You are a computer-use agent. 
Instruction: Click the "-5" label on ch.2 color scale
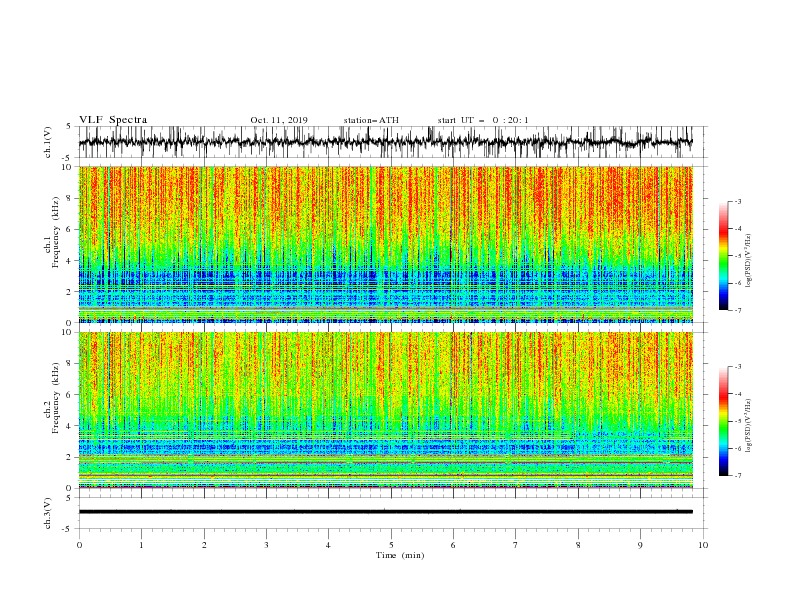click(737, 421)
